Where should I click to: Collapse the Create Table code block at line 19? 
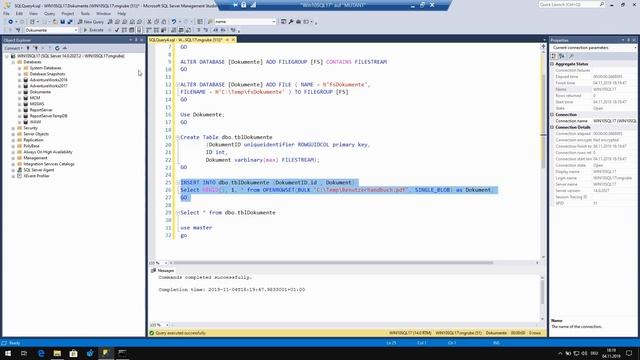coord(178,137)
